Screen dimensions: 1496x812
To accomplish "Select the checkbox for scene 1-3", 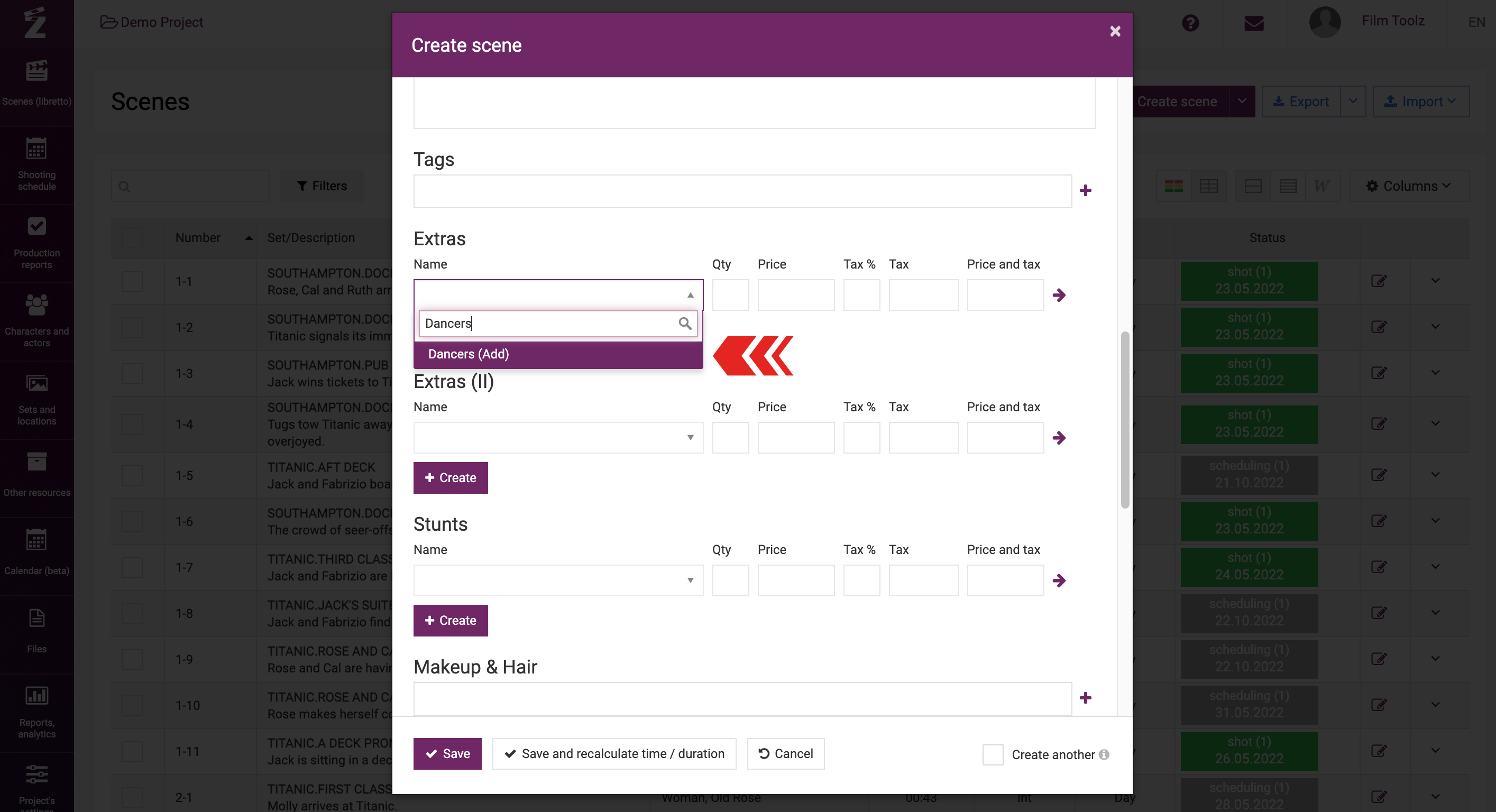I will [132, 373].
